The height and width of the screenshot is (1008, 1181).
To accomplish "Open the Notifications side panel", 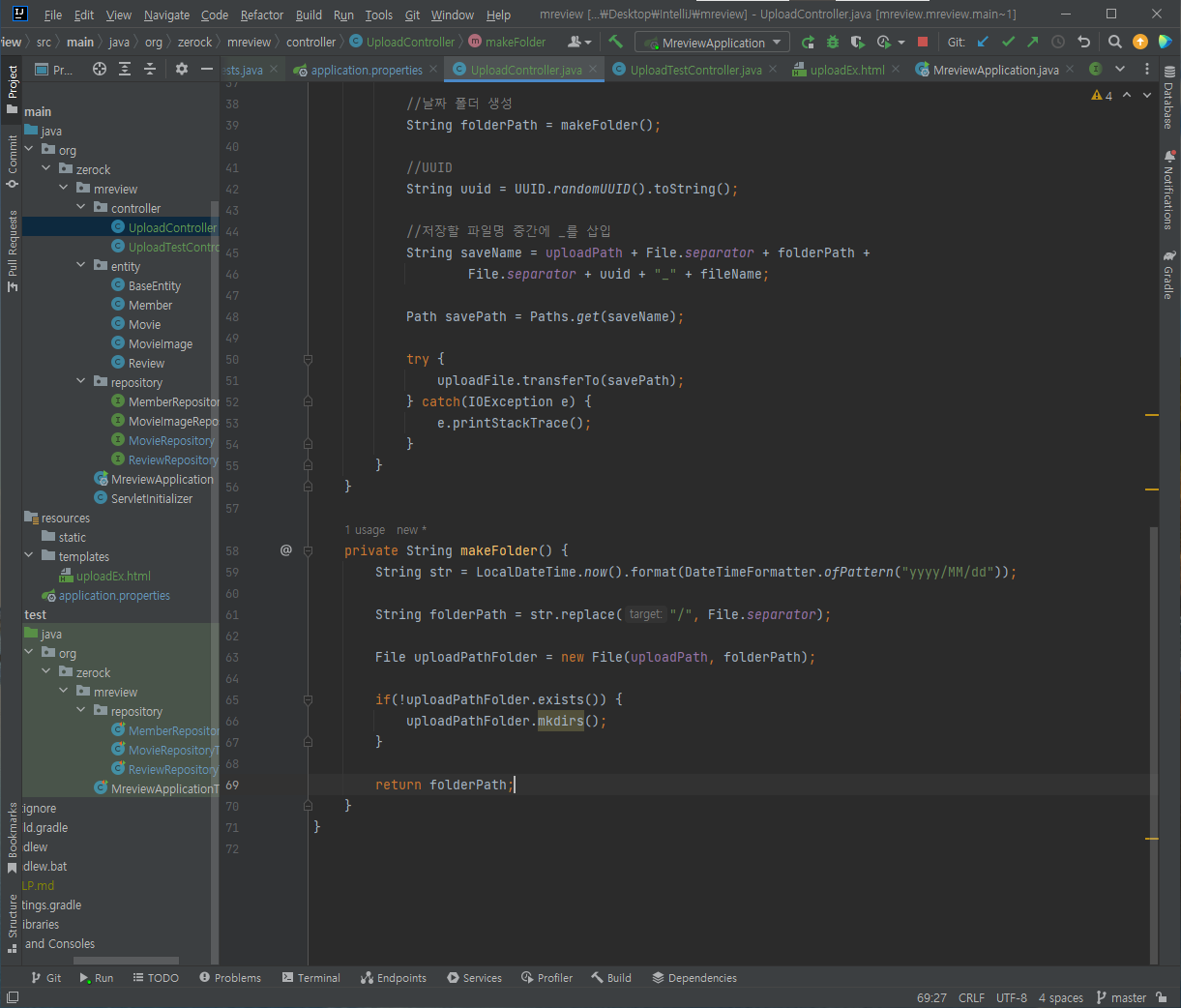I will point(1169,190).
